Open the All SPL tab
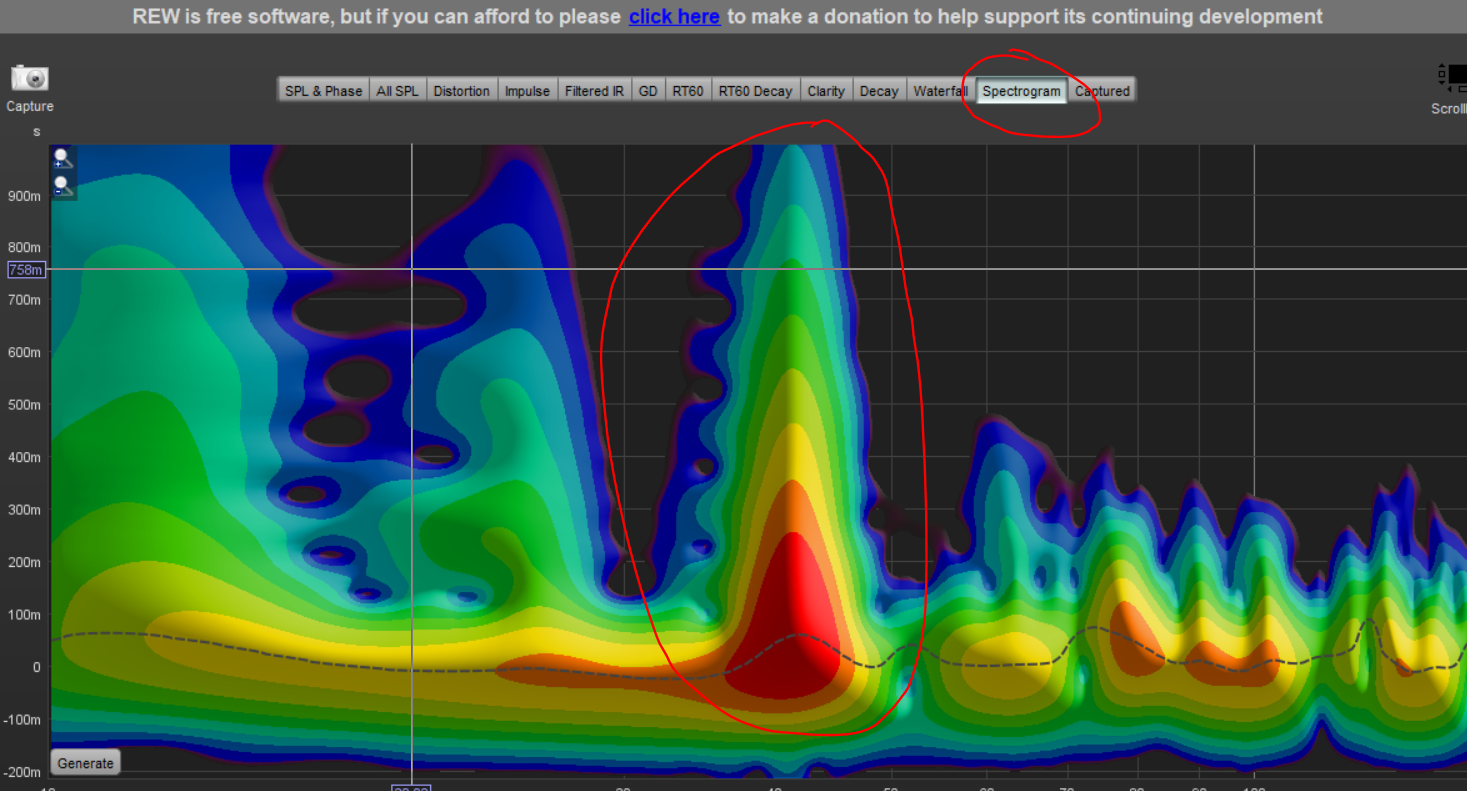 pyautogui.click(x=397, y=91)
